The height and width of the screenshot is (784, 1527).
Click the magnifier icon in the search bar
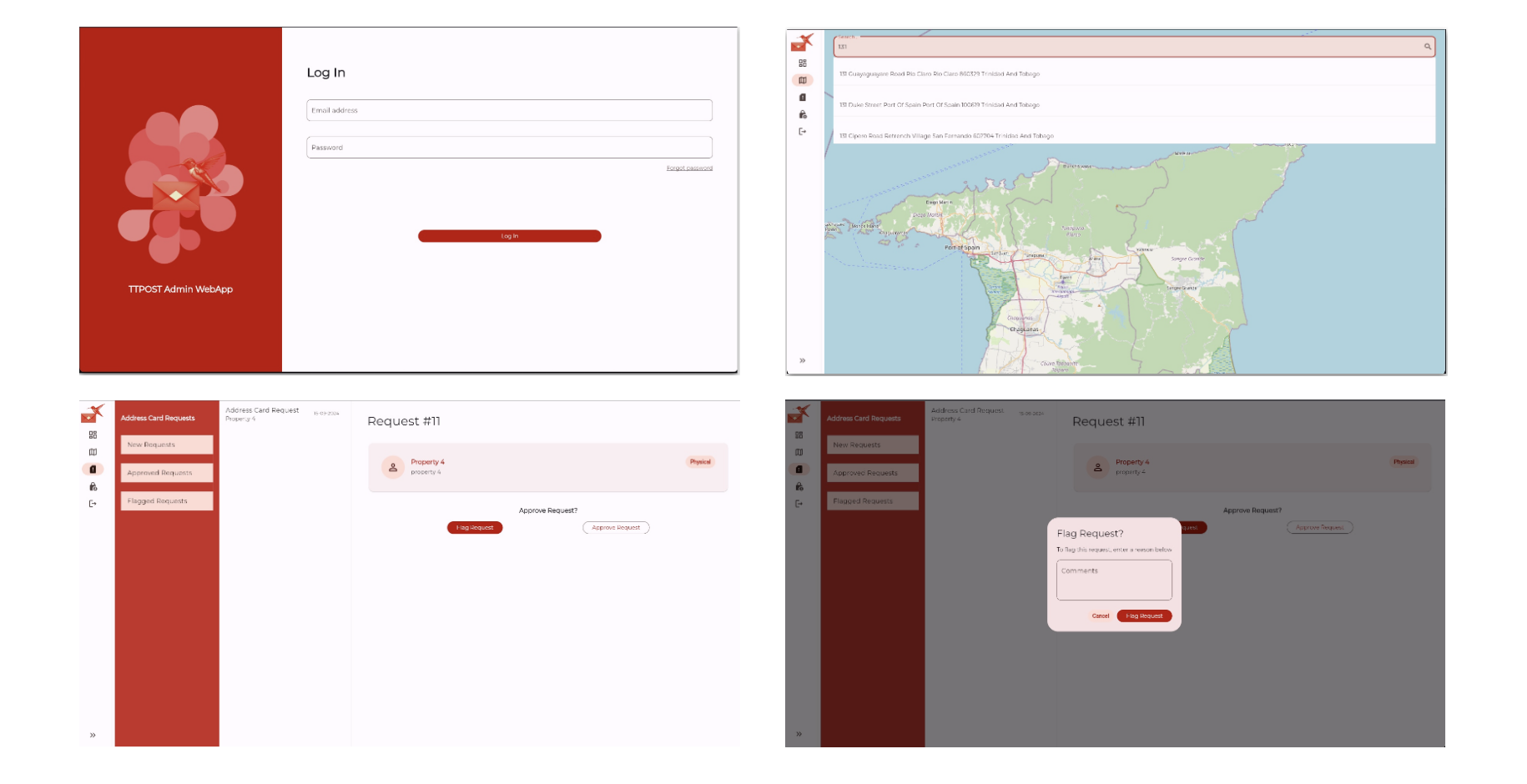[x=1428, y=47]
